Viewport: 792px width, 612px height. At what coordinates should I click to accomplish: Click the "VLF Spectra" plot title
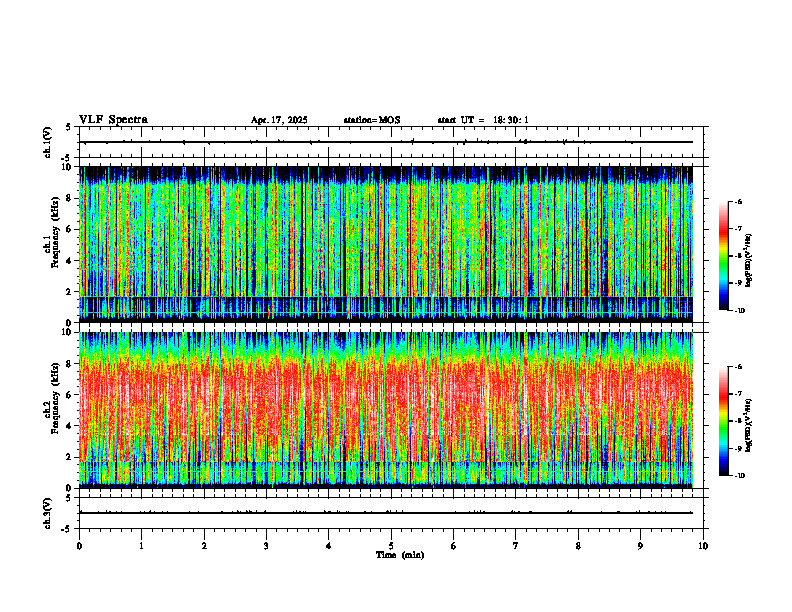point(113,120)
